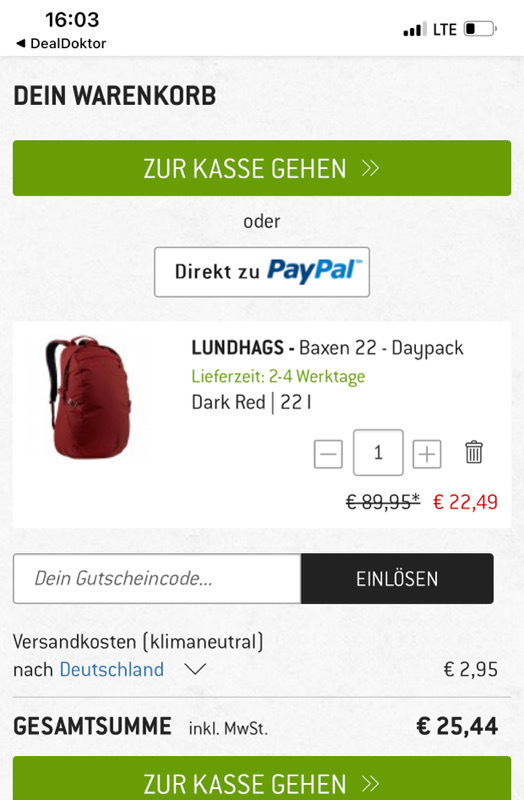This screenshot has width=524, height=800.
Task: Go back to DealDoktor app
Action: [61, 43]
